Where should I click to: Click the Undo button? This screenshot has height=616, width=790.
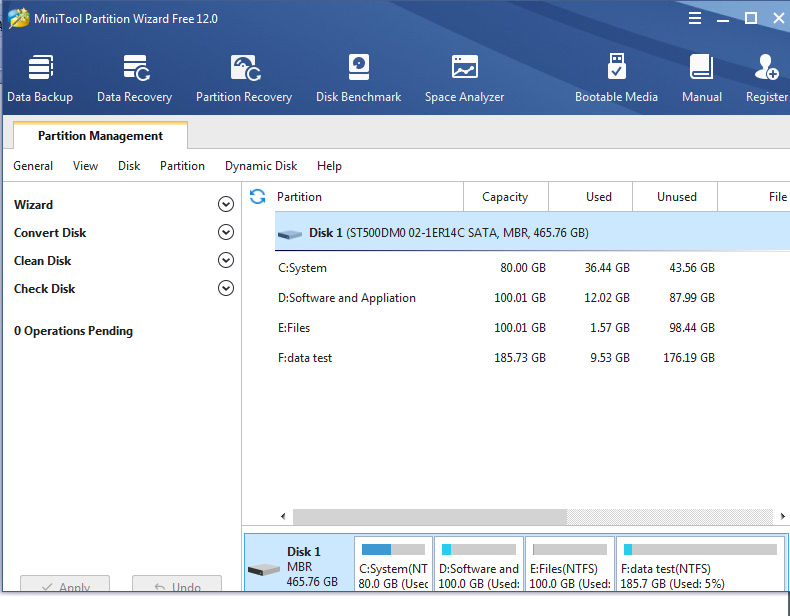(177, 584)
